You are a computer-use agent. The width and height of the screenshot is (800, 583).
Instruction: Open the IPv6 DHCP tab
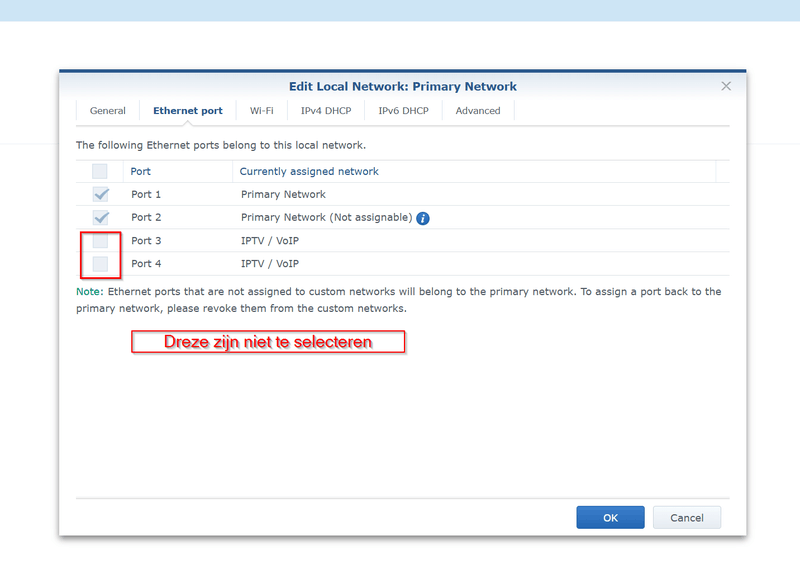click(x=404, y=111)
